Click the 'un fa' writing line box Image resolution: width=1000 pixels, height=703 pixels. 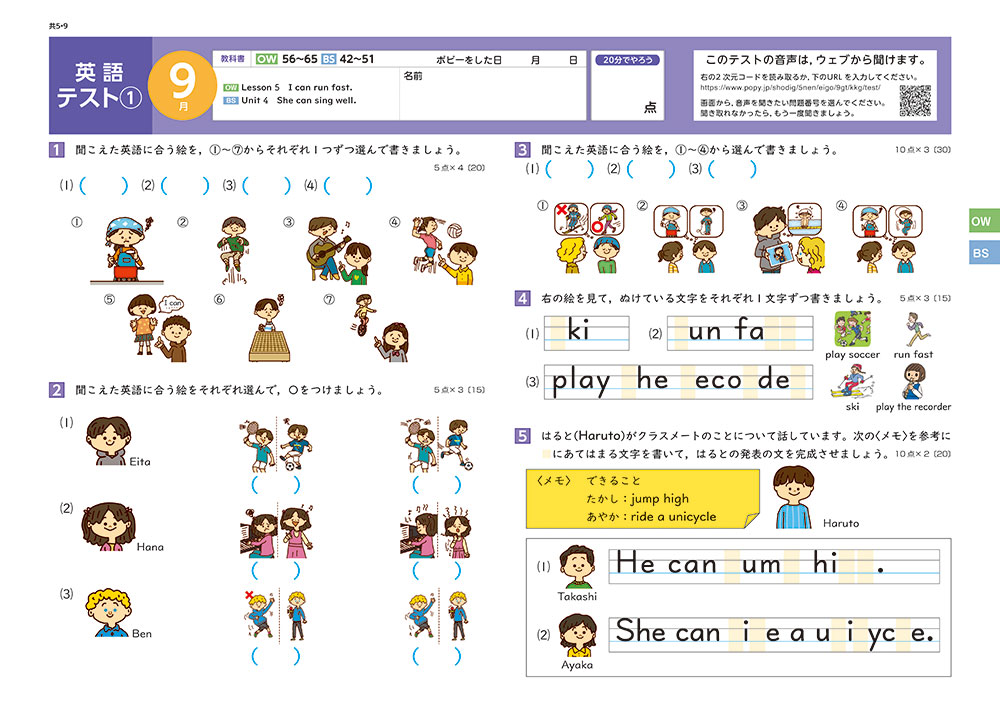(740, 333)
